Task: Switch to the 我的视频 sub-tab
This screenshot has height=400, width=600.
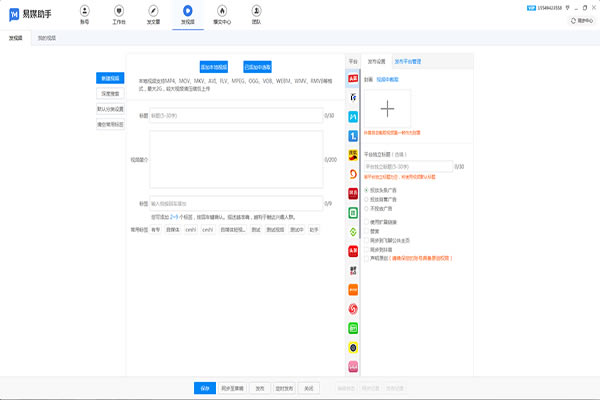Action: click(47, 38)
